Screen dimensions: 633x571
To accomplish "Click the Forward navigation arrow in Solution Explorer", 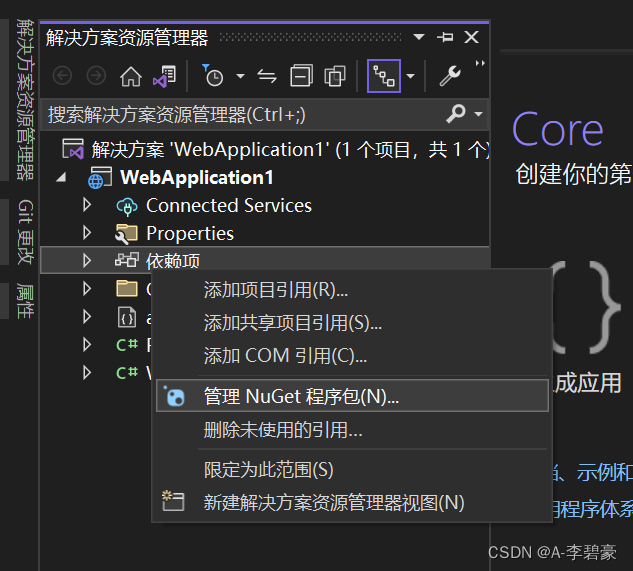I will (x=96, y=76).
